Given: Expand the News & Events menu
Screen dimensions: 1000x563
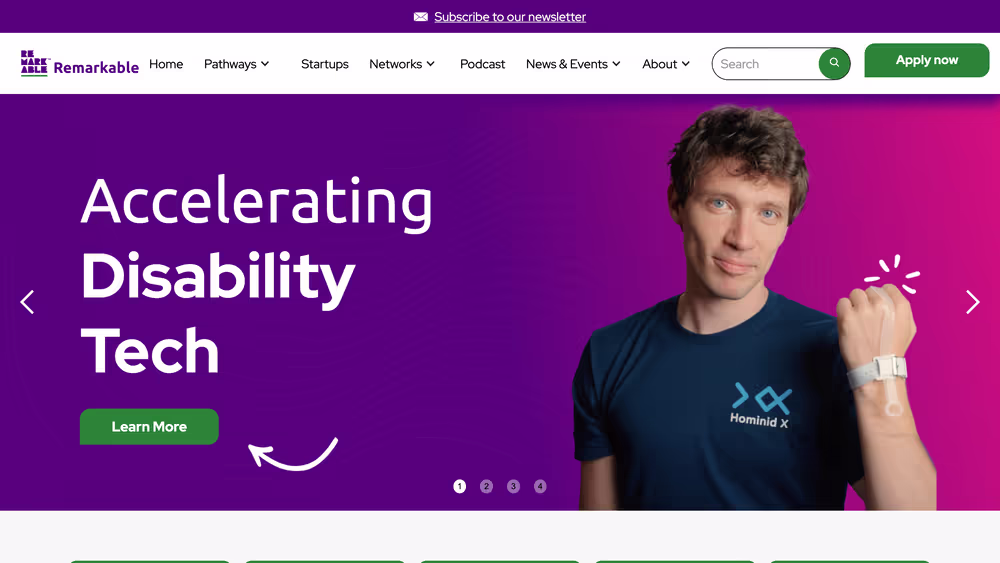Looking at the screenshot, I should [x=573, y=64].
